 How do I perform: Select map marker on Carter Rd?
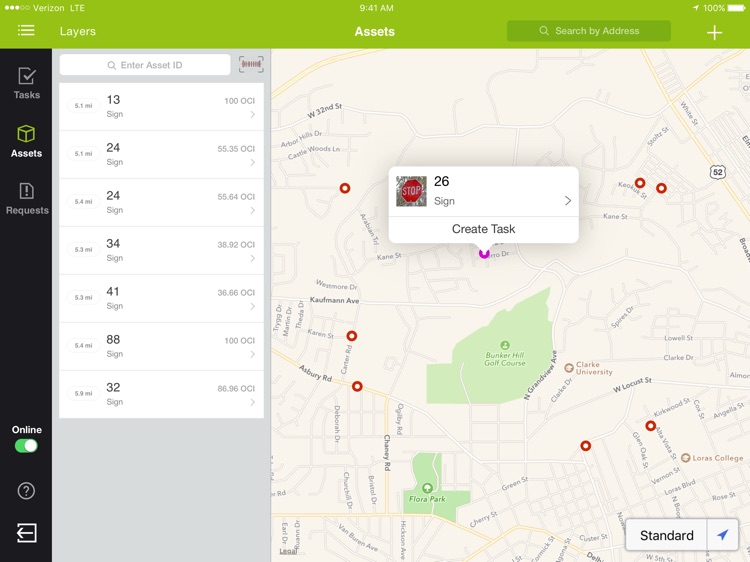pyautogui.click(x=352, y=336)
